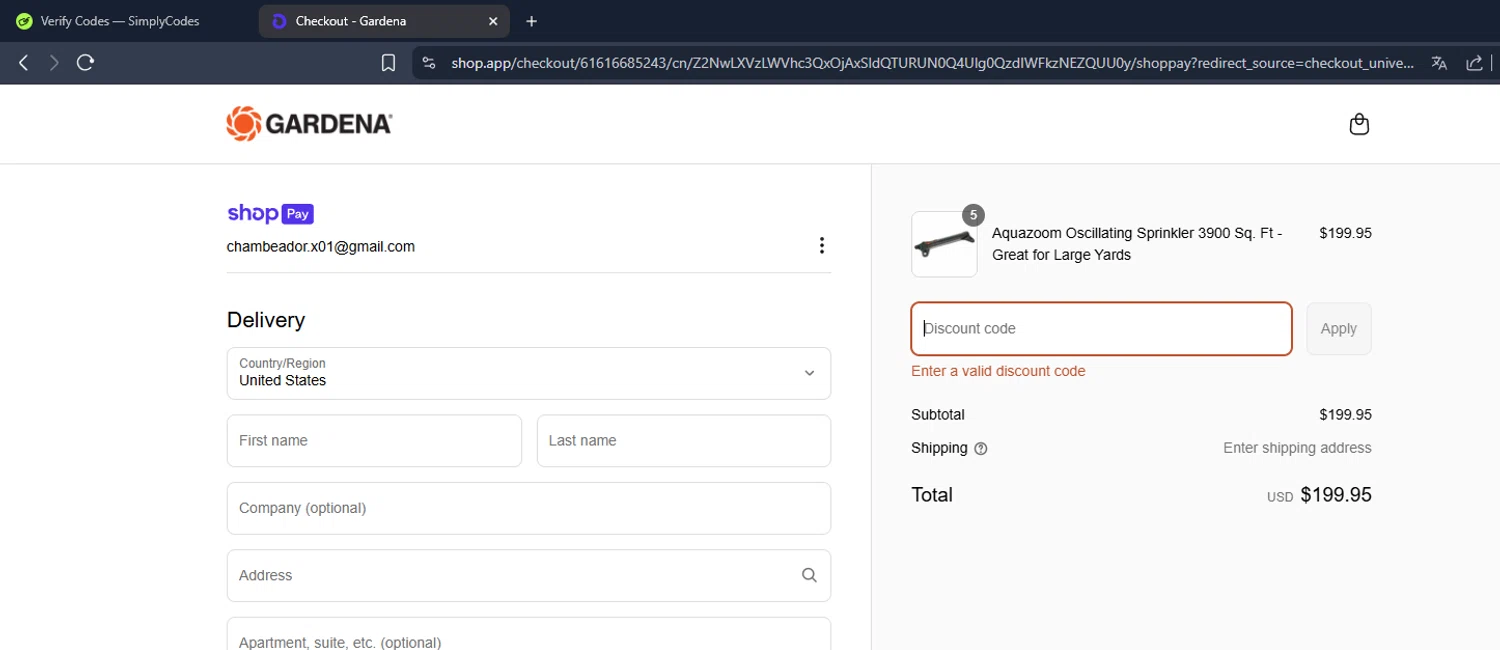Click the Apartment, suite, etc. field
Screen dimensions: 1500x650
click(529, 634)
